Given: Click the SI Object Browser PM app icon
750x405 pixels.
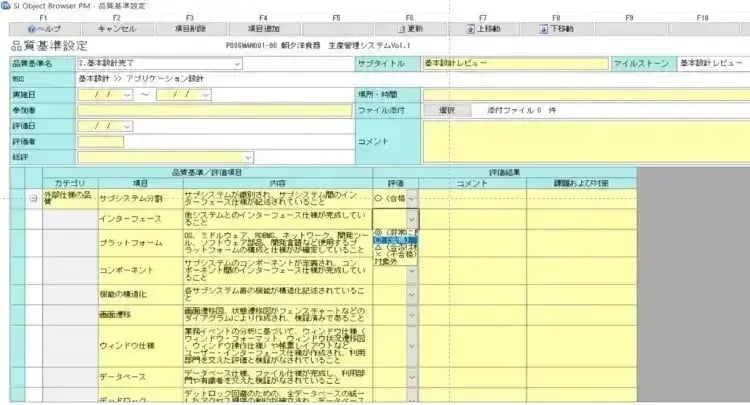Looking at the screenshot, I should point(6,5).
